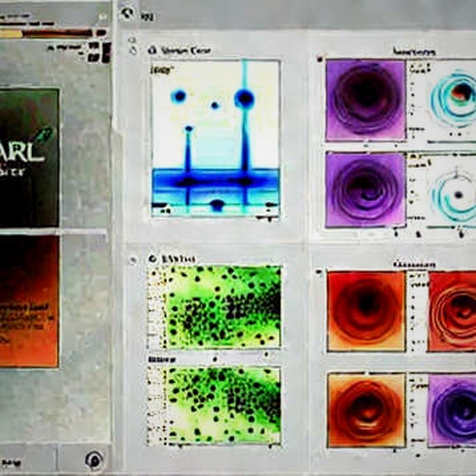Click the small icon left of the lock icon
Screen dimensions: 476x476
click(133, 51)
